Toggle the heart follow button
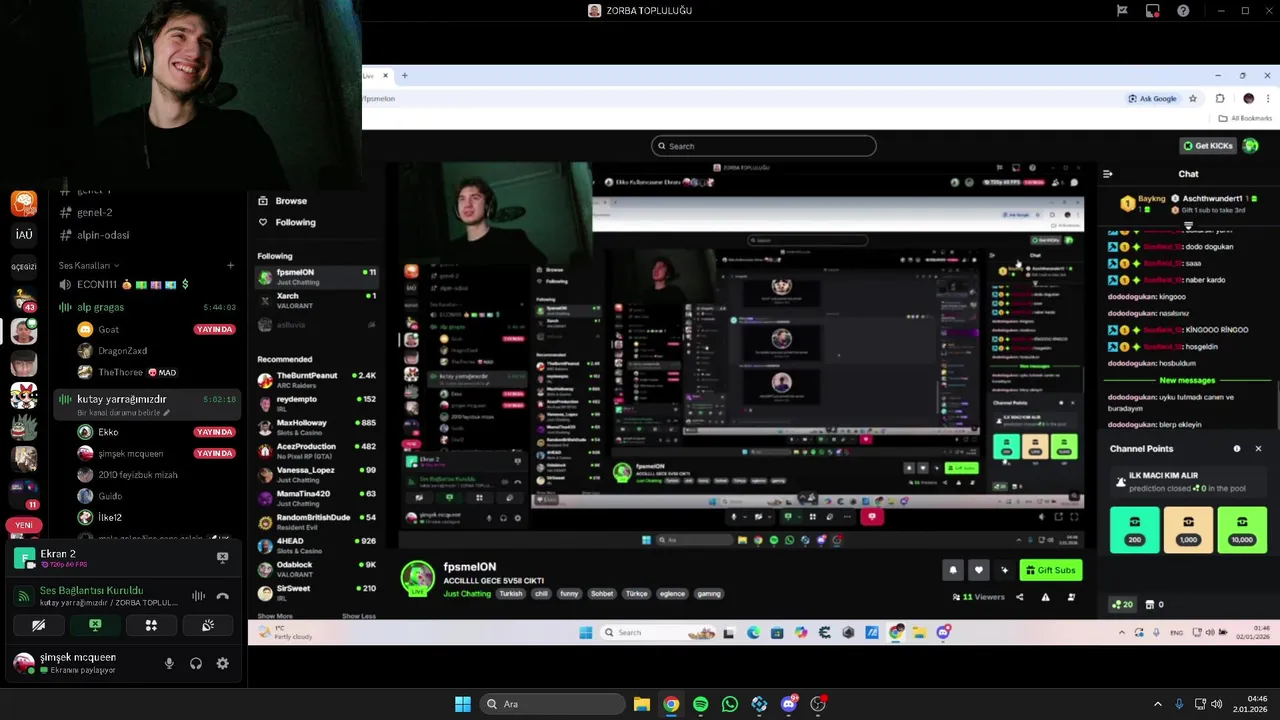This screenshot has width=1280, height=720. coord(979,570)
